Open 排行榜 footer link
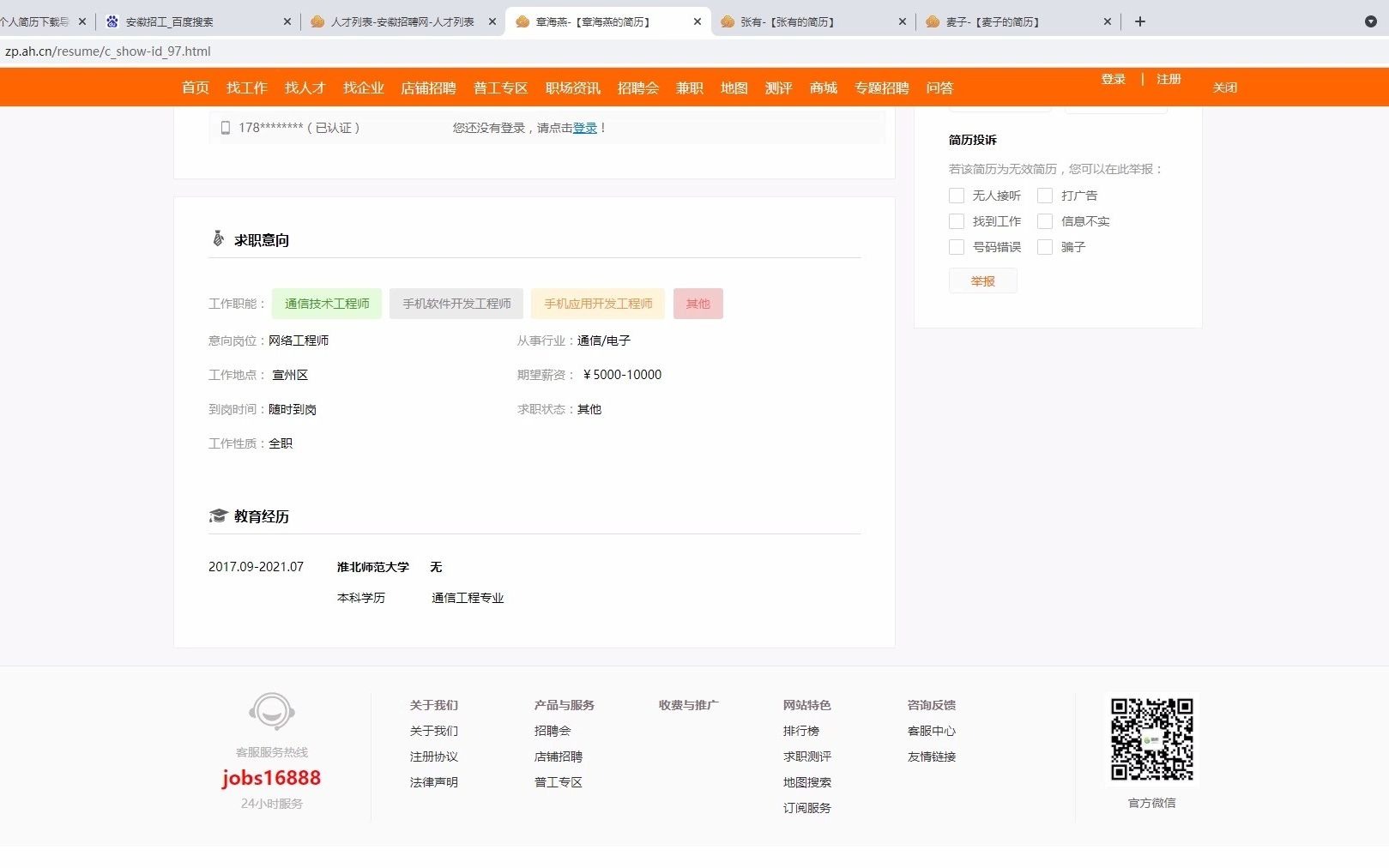This screenshot has height=868, width=1389. [x=801, y=731]
